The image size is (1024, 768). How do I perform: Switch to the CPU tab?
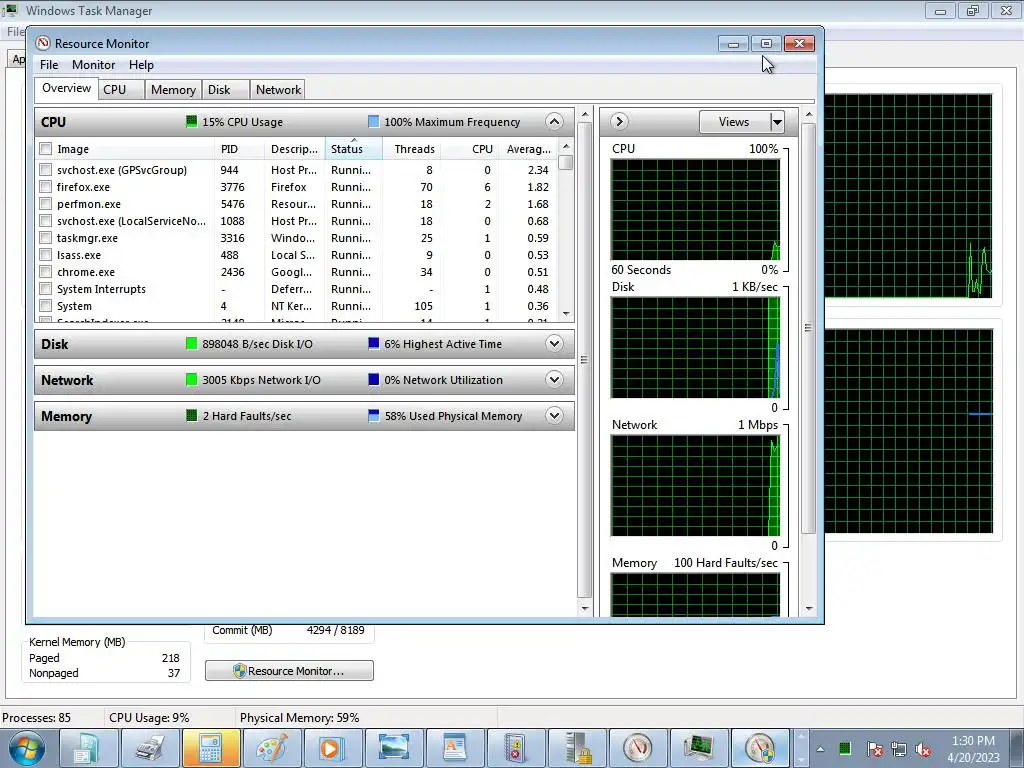click(x=121, y=89)
